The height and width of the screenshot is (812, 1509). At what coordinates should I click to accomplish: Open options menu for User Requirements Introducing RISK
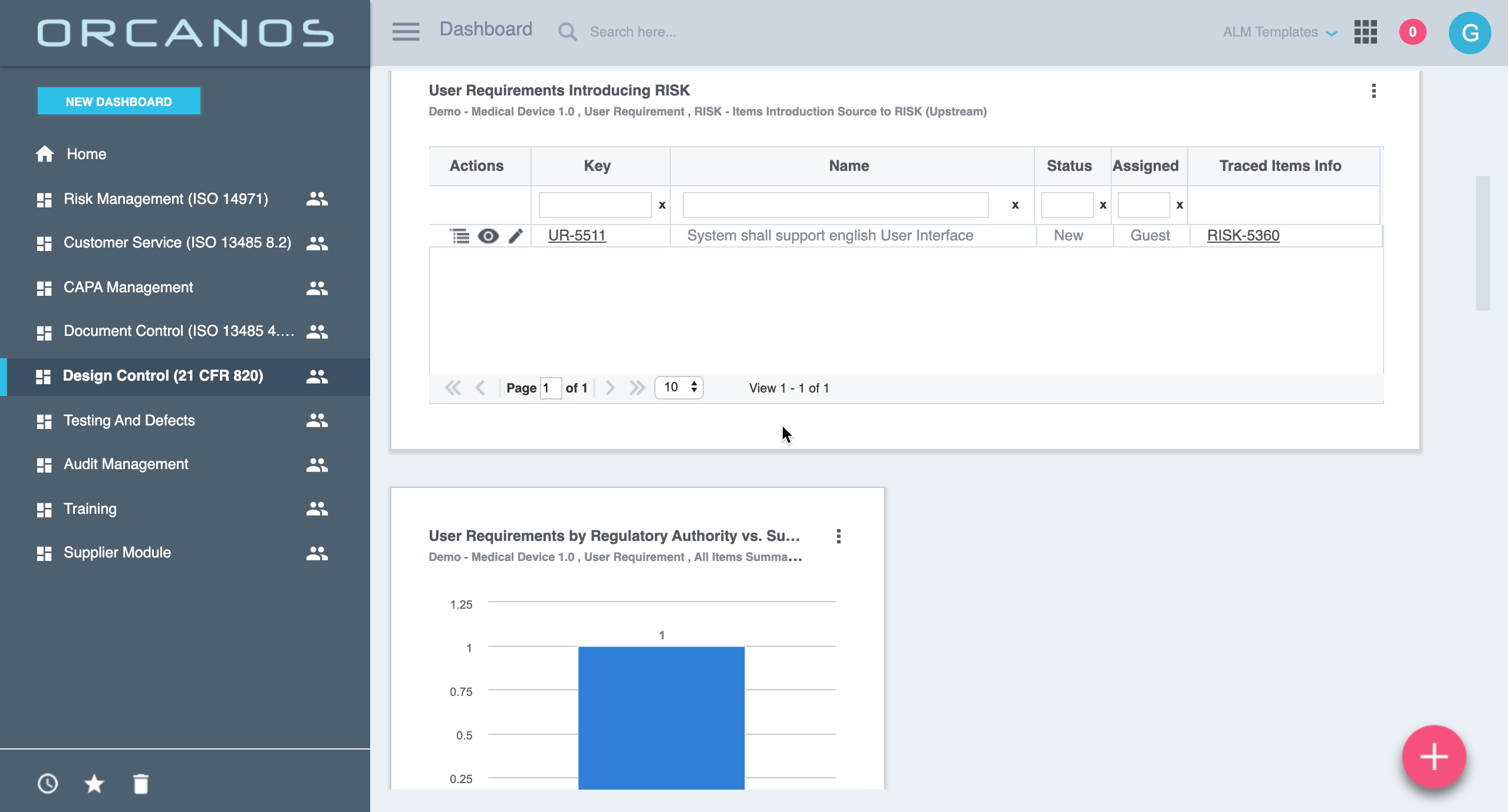(1373, 91)
